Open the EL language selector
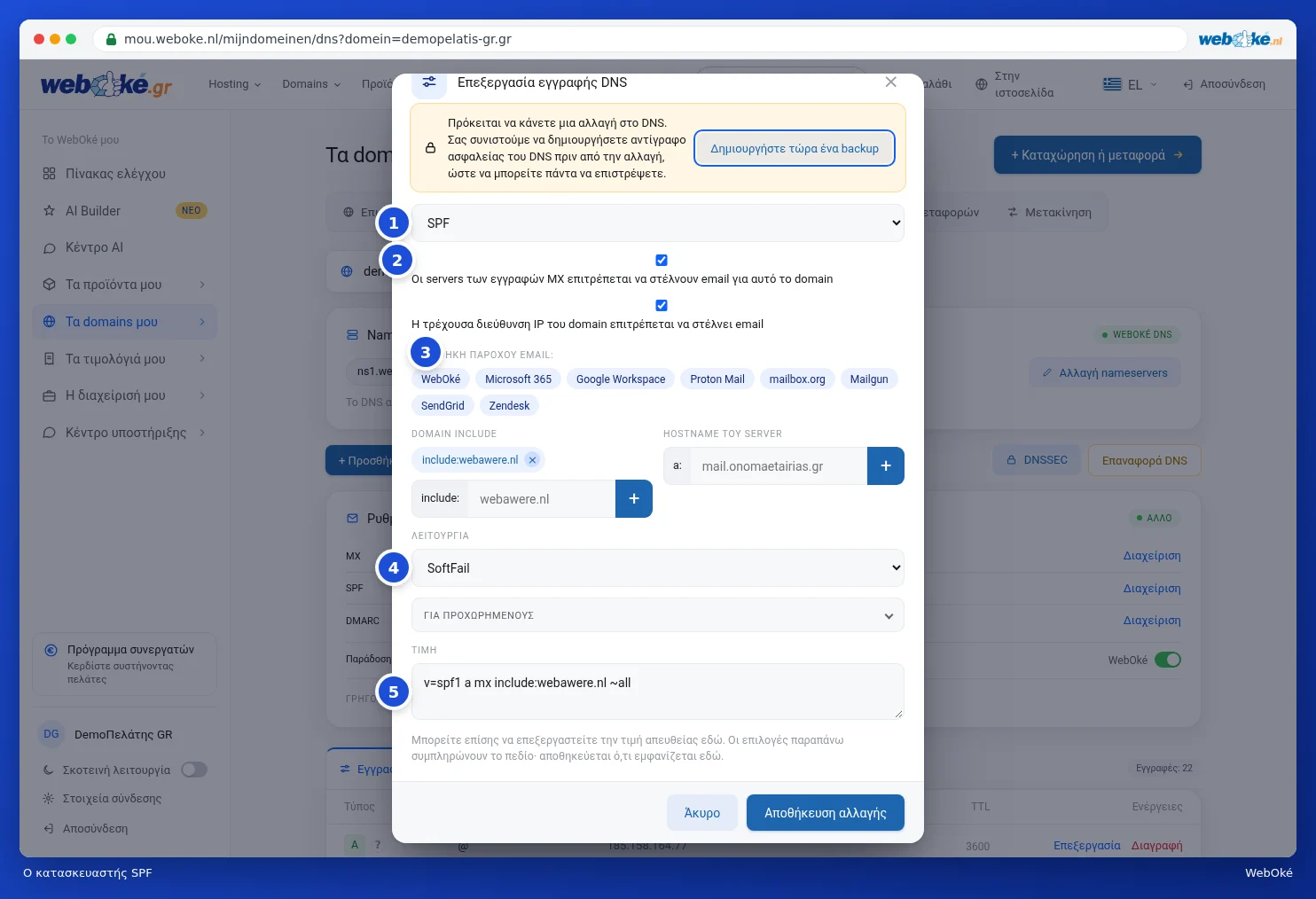1316x899 pixels. click(1131, 84)
